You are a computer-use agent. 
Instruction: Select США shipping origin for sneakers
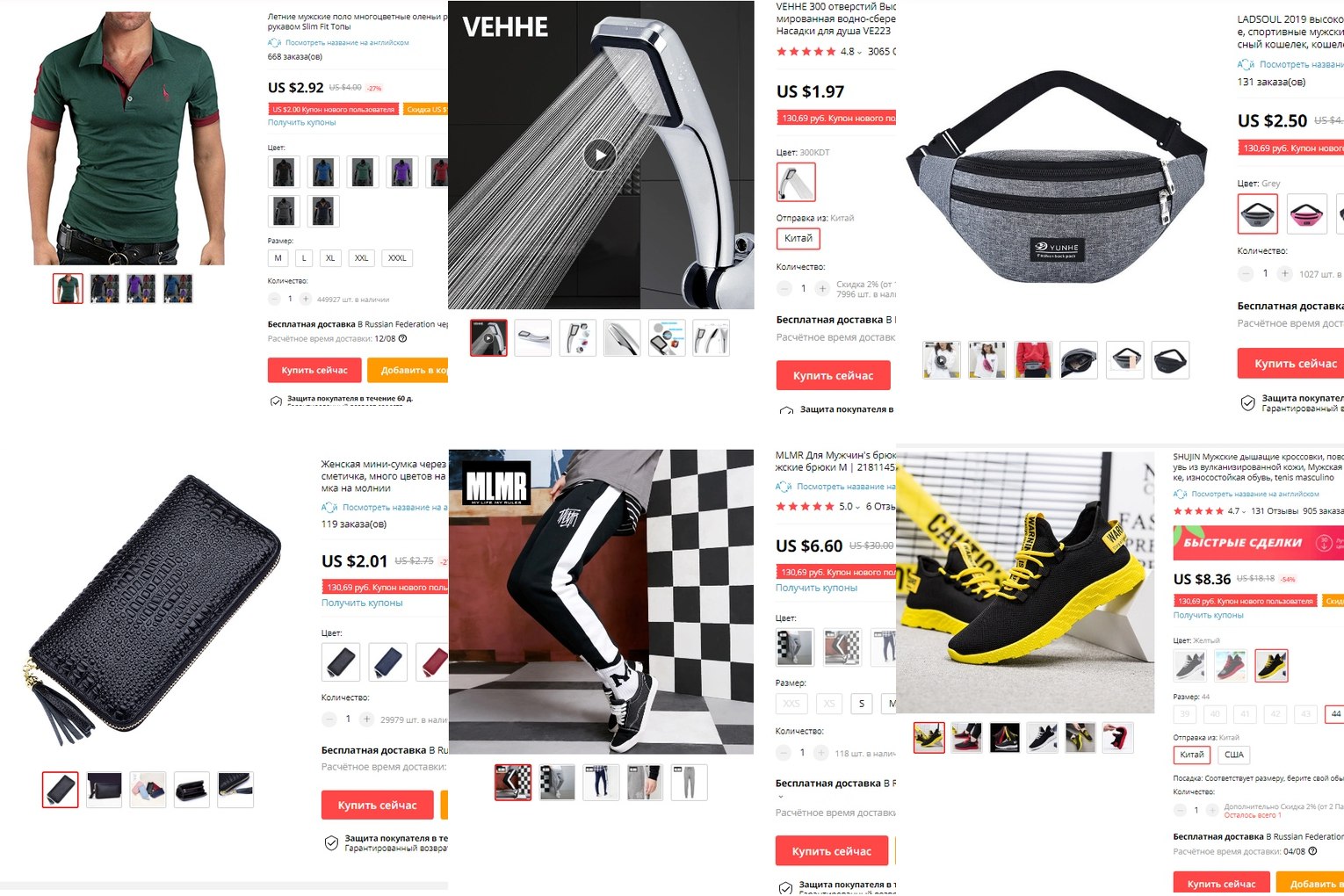pyautogui.click(x=1234, y=755)
